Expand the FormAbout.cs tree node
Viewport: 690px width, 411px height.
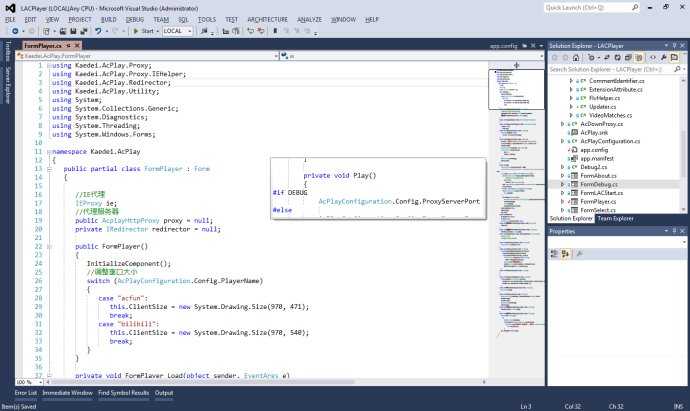[562, 176]
